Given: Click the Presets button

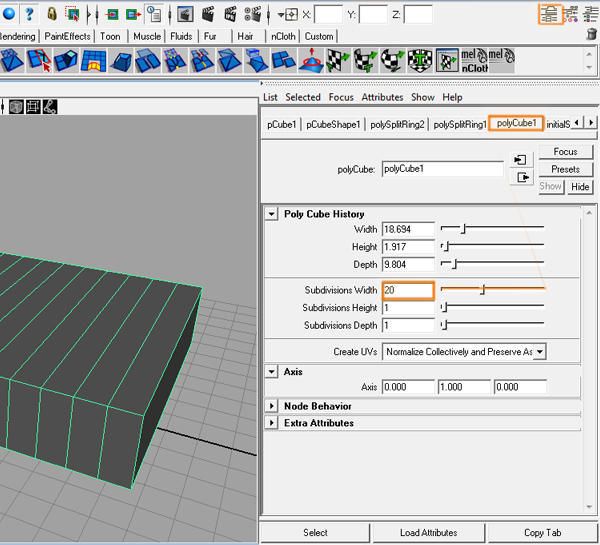Looking at the screenshot, I should 565,169.
